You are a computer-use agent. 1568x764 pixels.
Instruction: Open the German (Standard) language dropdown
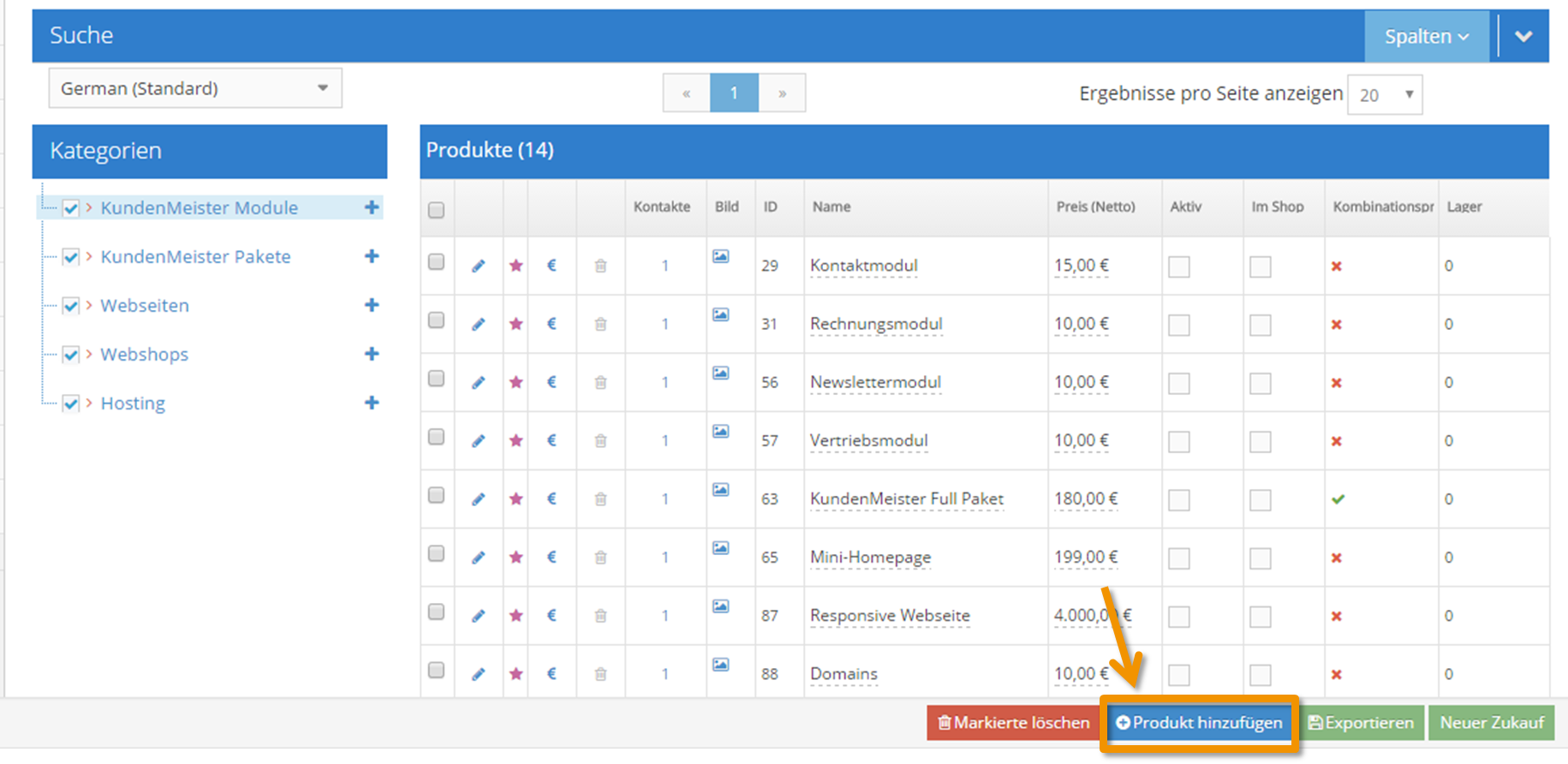(x=195, y=88)
